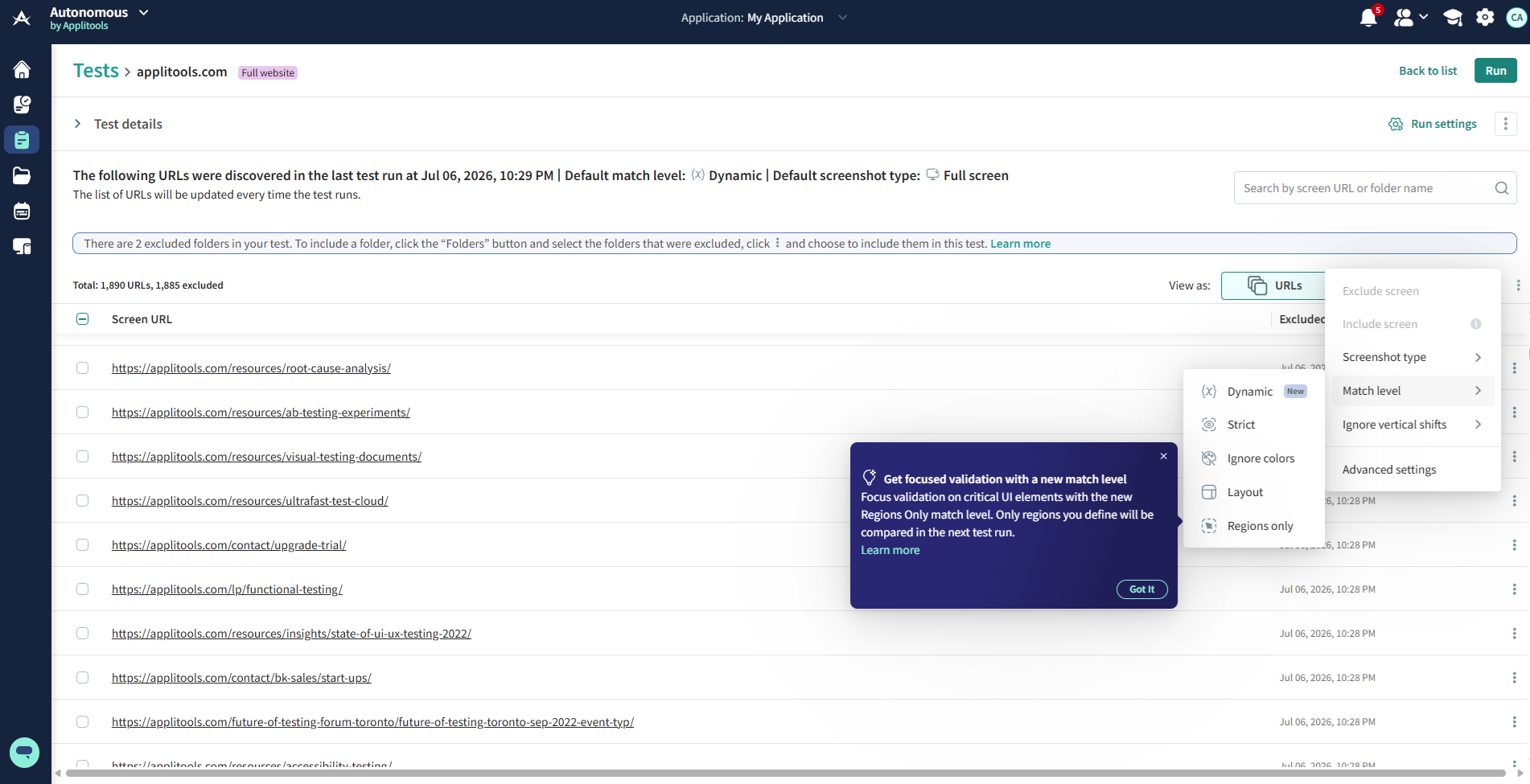Viewport: 1530px width, 784px height.
Task: Open row menu for visual-testing-documents URL
Action: (x=1514, y=457)
